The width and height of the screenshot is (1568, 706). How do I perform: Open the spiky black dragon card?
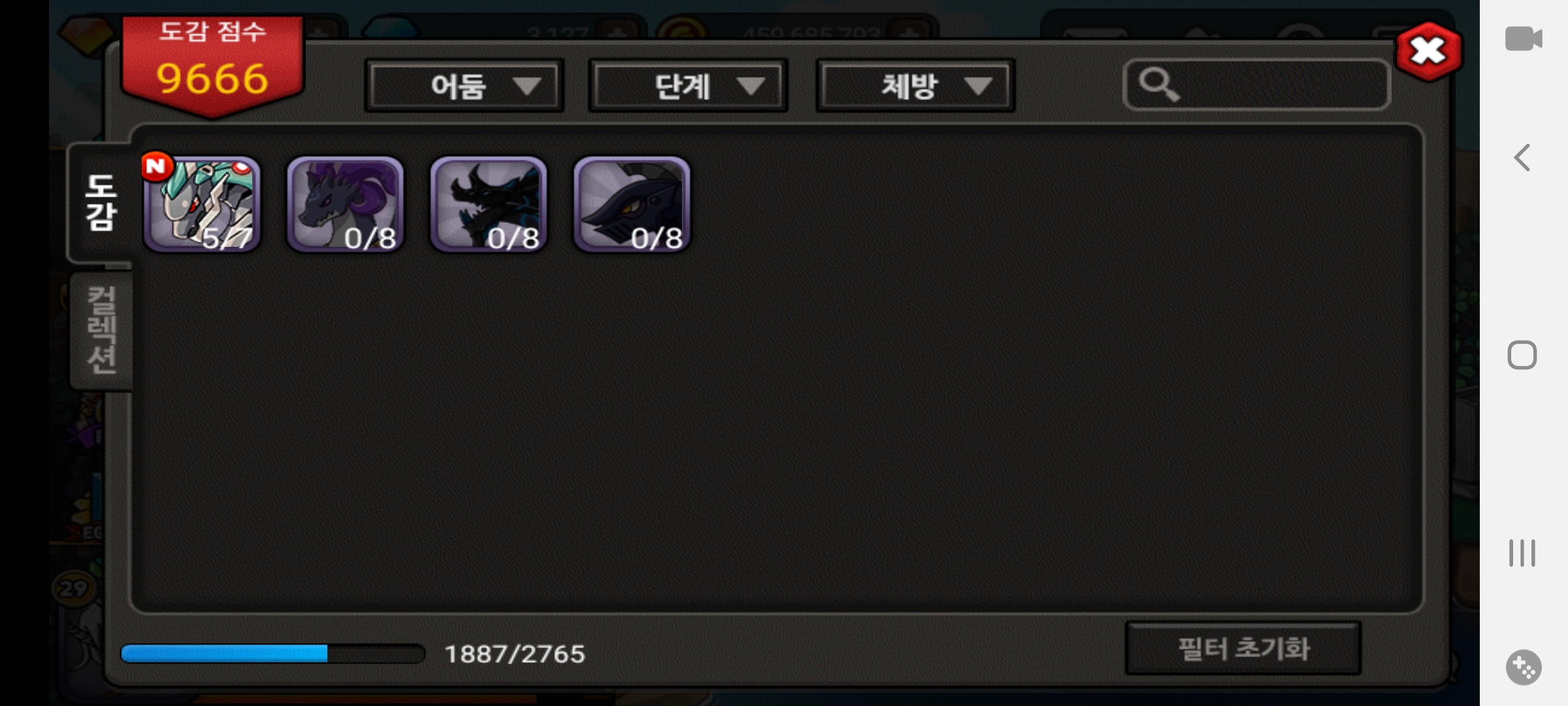coord(488,204)
